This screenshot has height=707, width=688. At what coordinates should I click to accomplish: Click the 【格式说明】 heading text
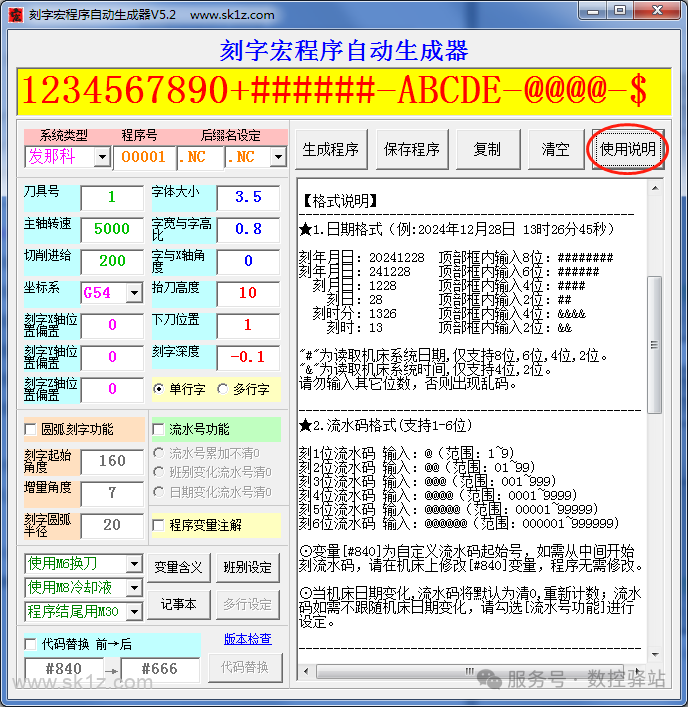340,201
